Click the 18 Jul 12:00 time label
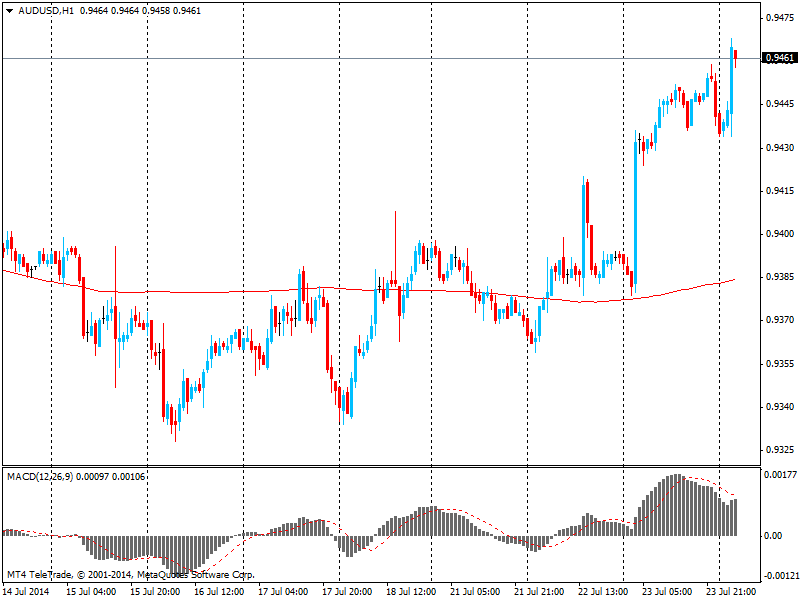800x600 pixels. tap(411, 591)
